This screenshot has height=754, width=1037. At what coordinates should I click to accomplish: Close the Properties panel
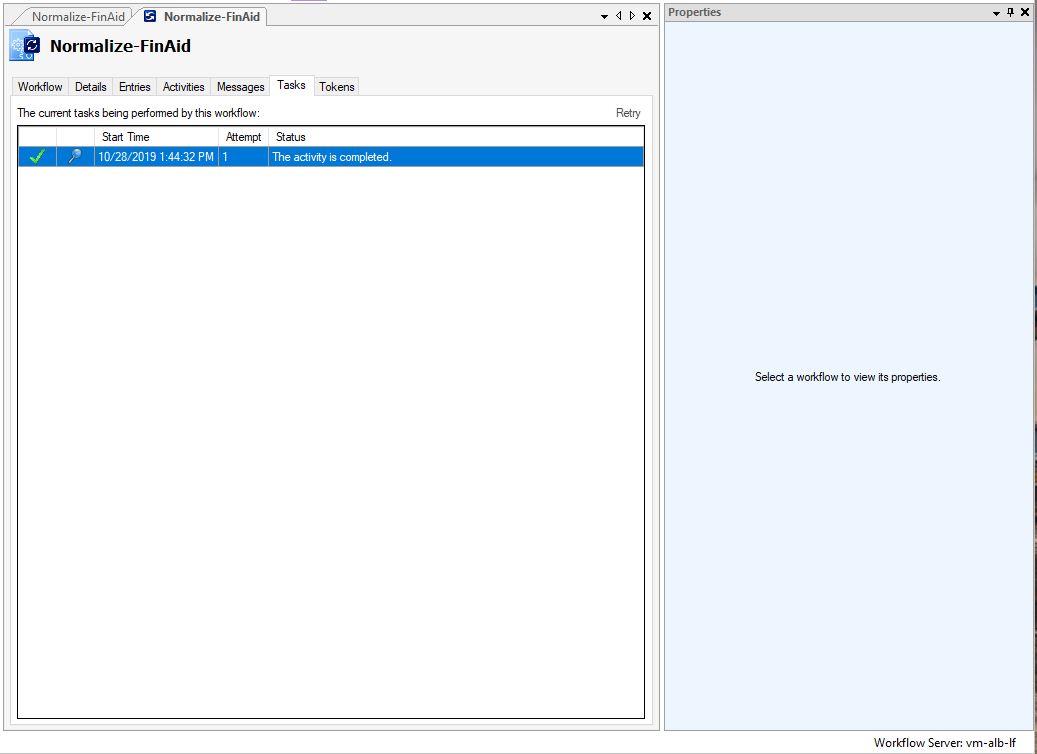1025,12
